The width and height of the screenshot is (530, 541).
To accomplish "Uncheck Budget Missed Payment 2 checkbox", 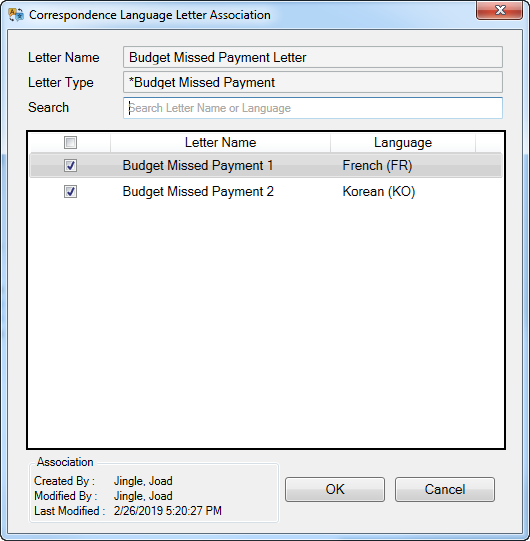I will (70, 191).
